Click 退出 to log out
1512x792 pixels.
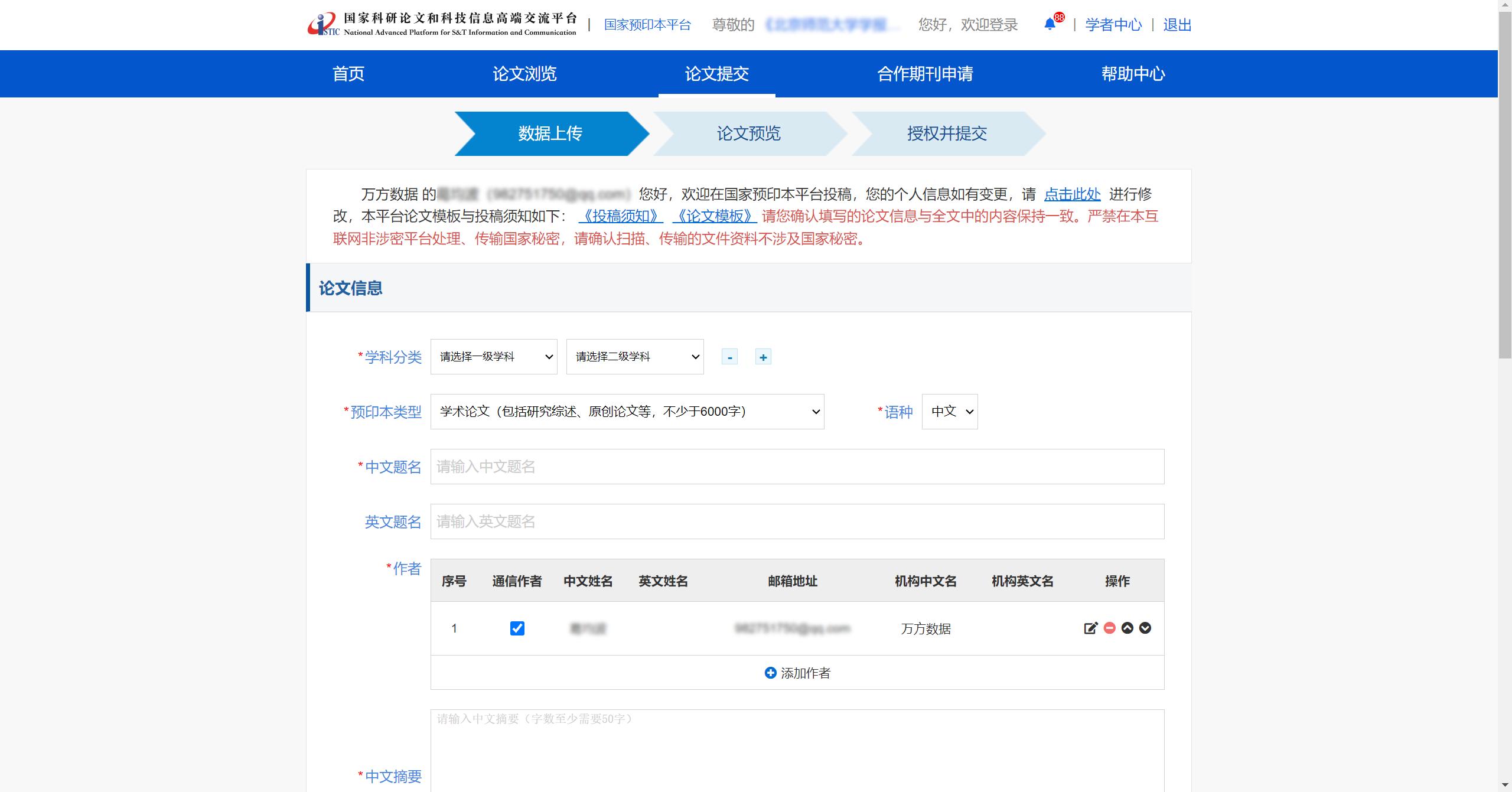1177,25
